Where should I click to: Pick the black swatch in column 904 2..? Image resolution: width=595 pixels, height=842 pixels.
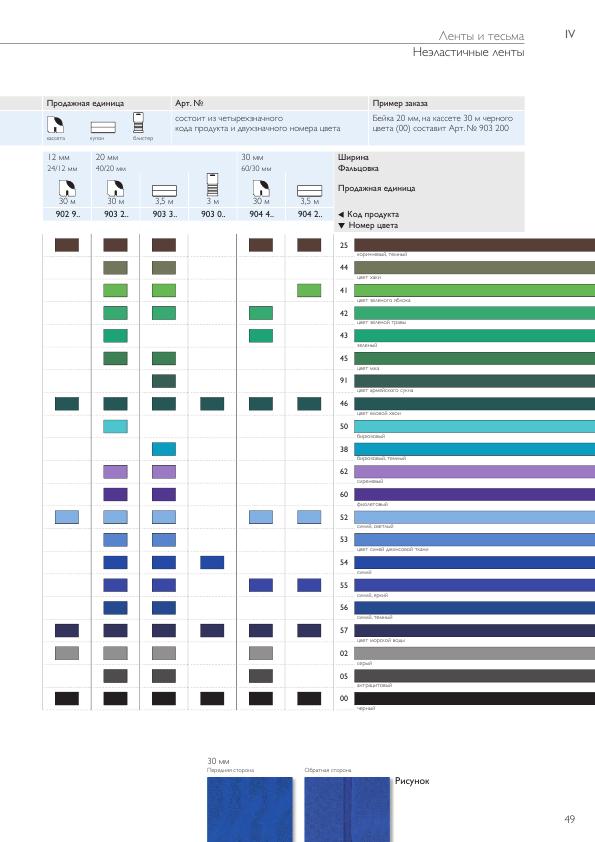(309, 698)
